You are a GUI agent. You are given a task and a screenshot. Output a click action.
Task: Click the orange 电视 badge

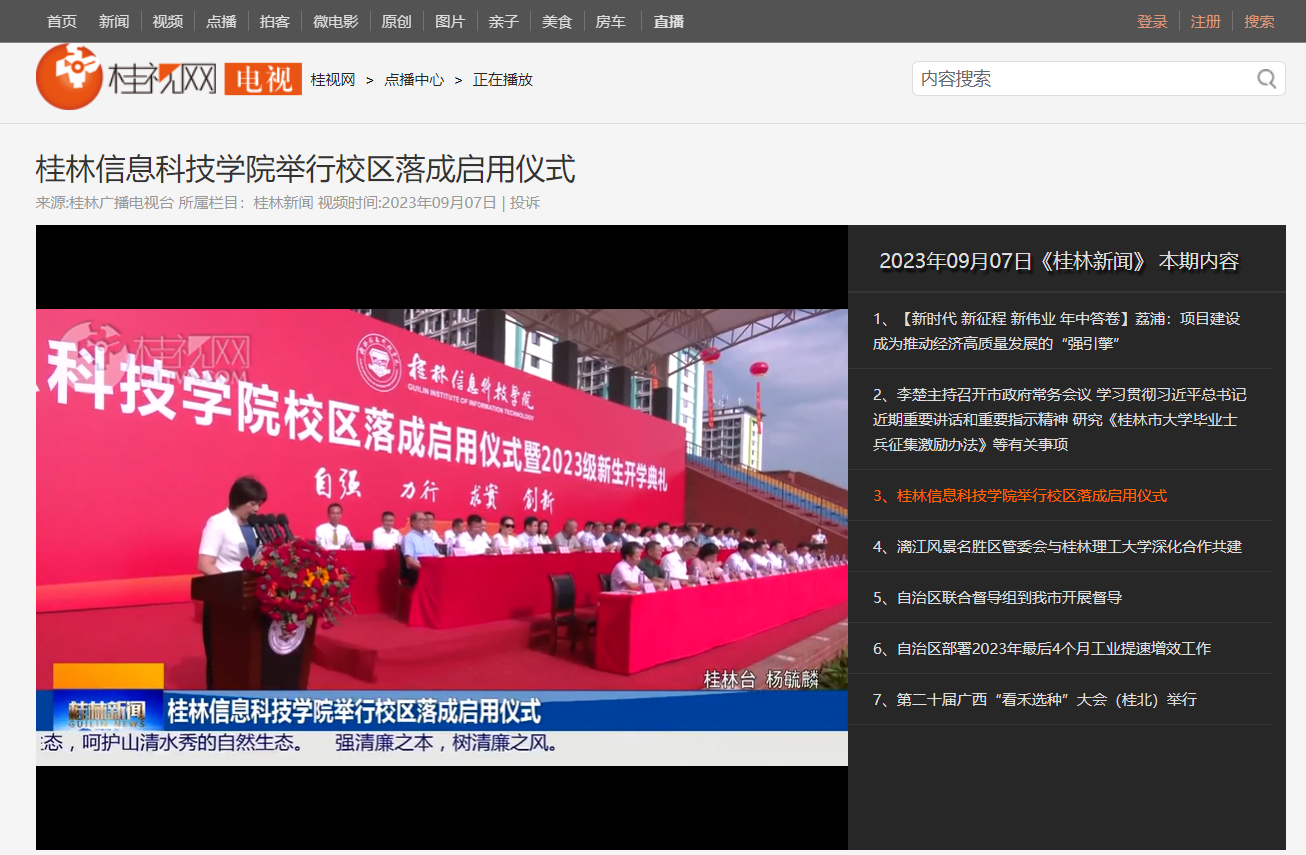[263, 79]
